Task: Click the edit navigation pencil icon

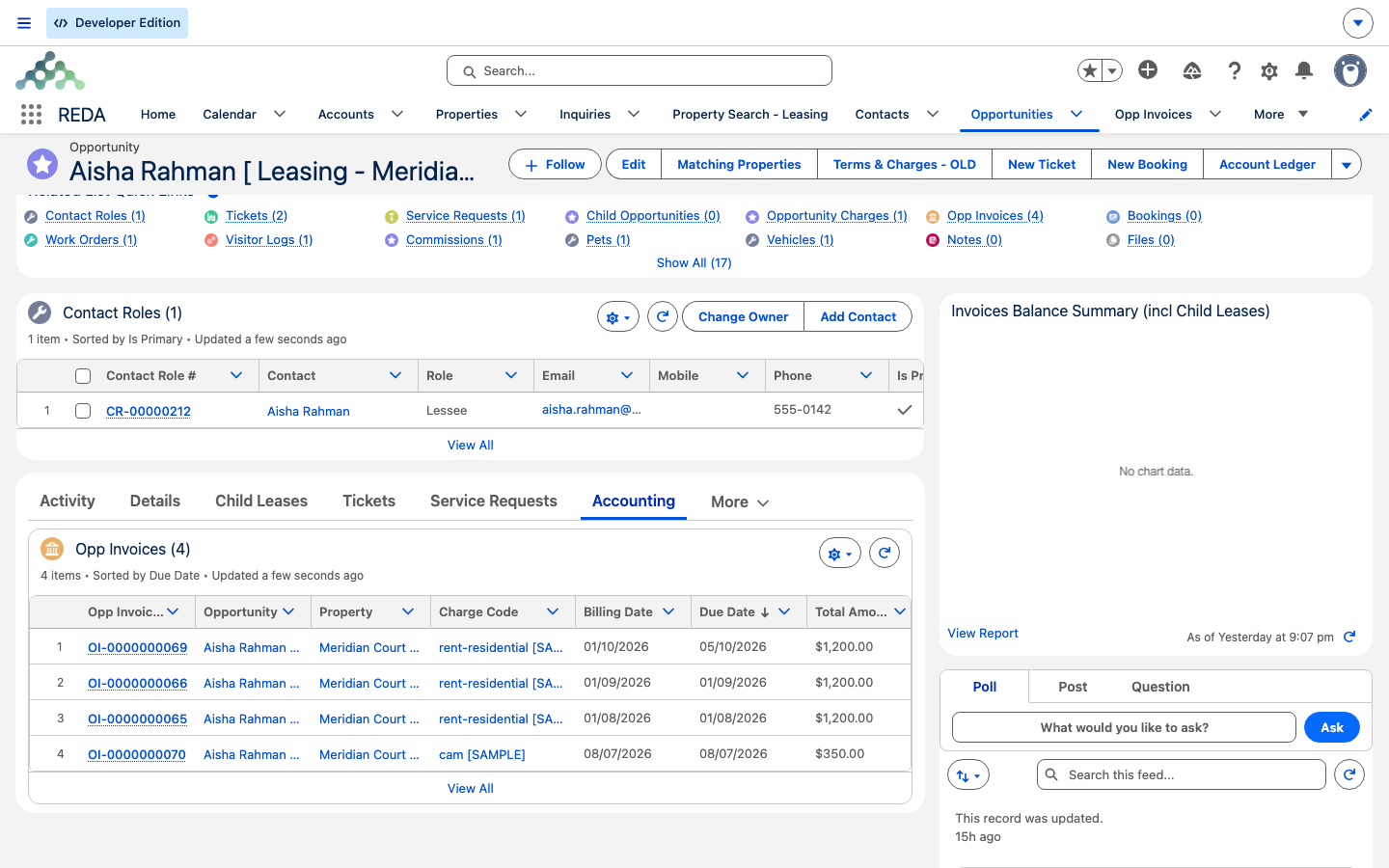Action: [x=1366, y=115]
